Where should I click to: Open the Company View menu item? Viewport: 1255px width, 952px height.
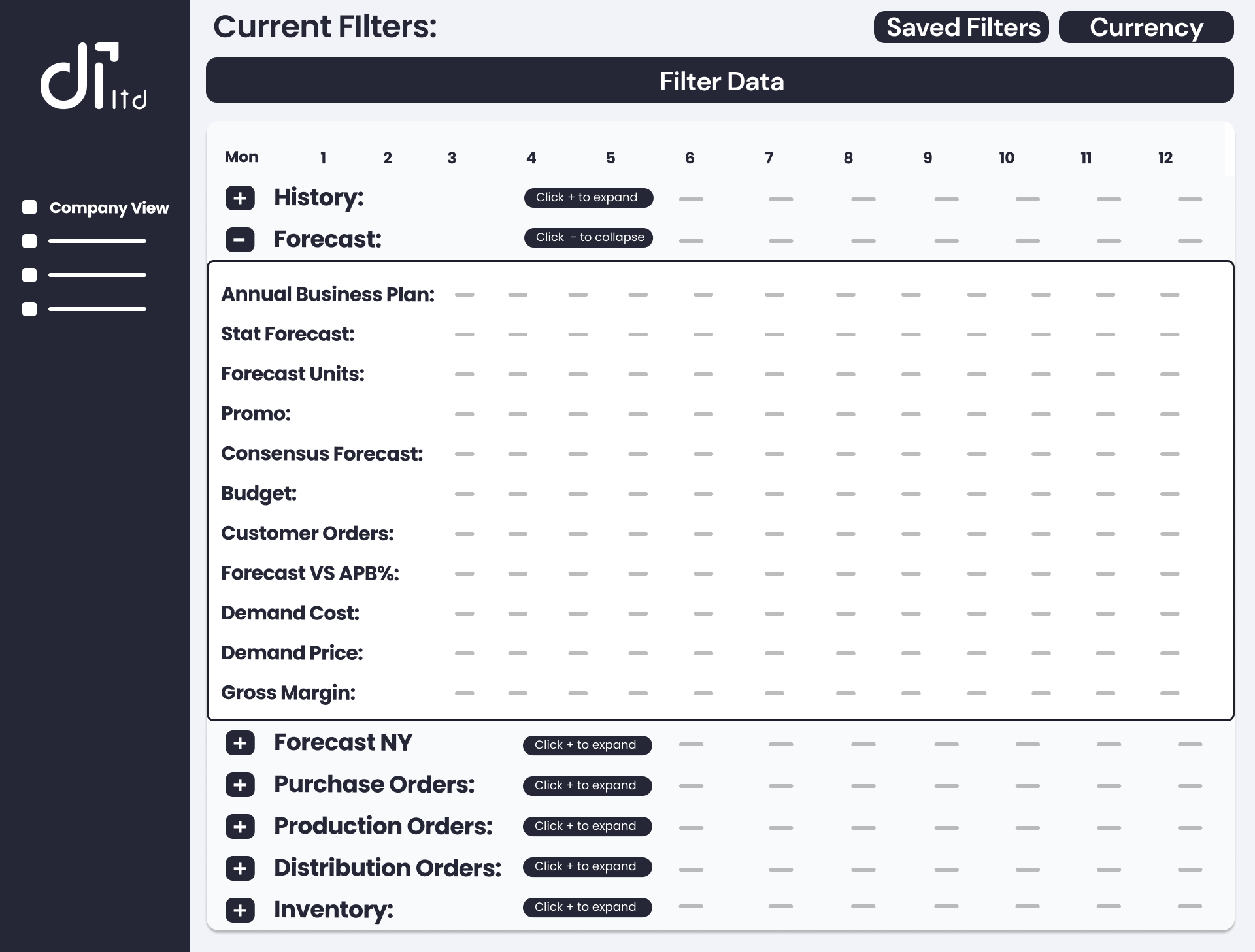(x=109, y=208)
